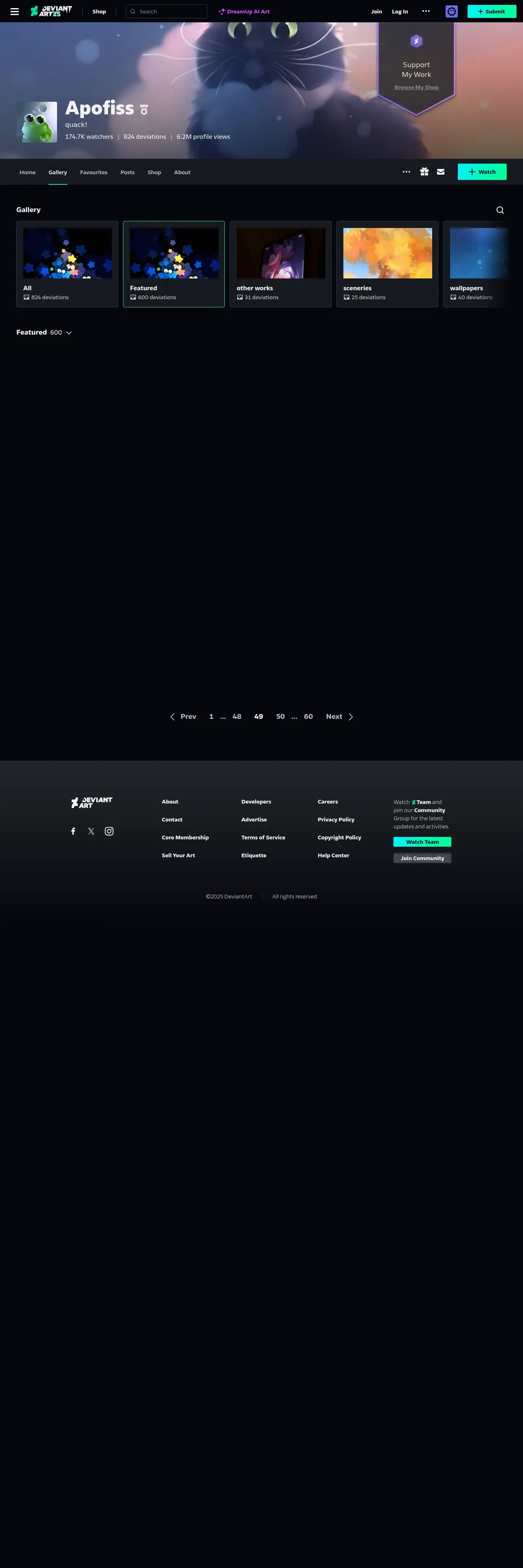Go to pagination page 50
This screenshot has height=1568, width=523.
click(x=280, y=716)
